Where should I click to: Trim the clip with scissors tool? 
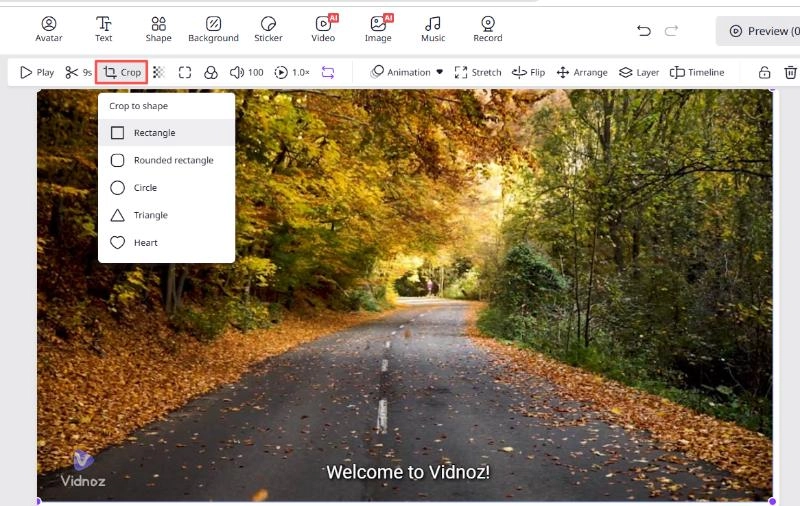[x=78, y=72]
